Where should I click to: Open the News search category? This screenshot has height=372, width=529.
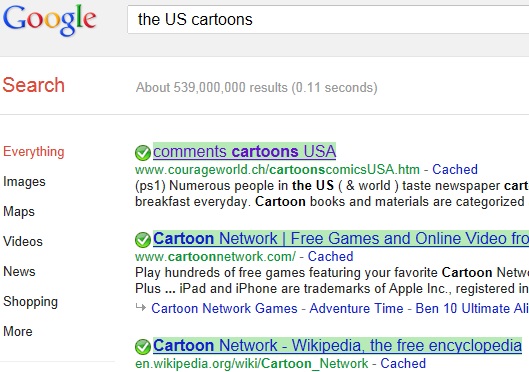click(19, 271)
